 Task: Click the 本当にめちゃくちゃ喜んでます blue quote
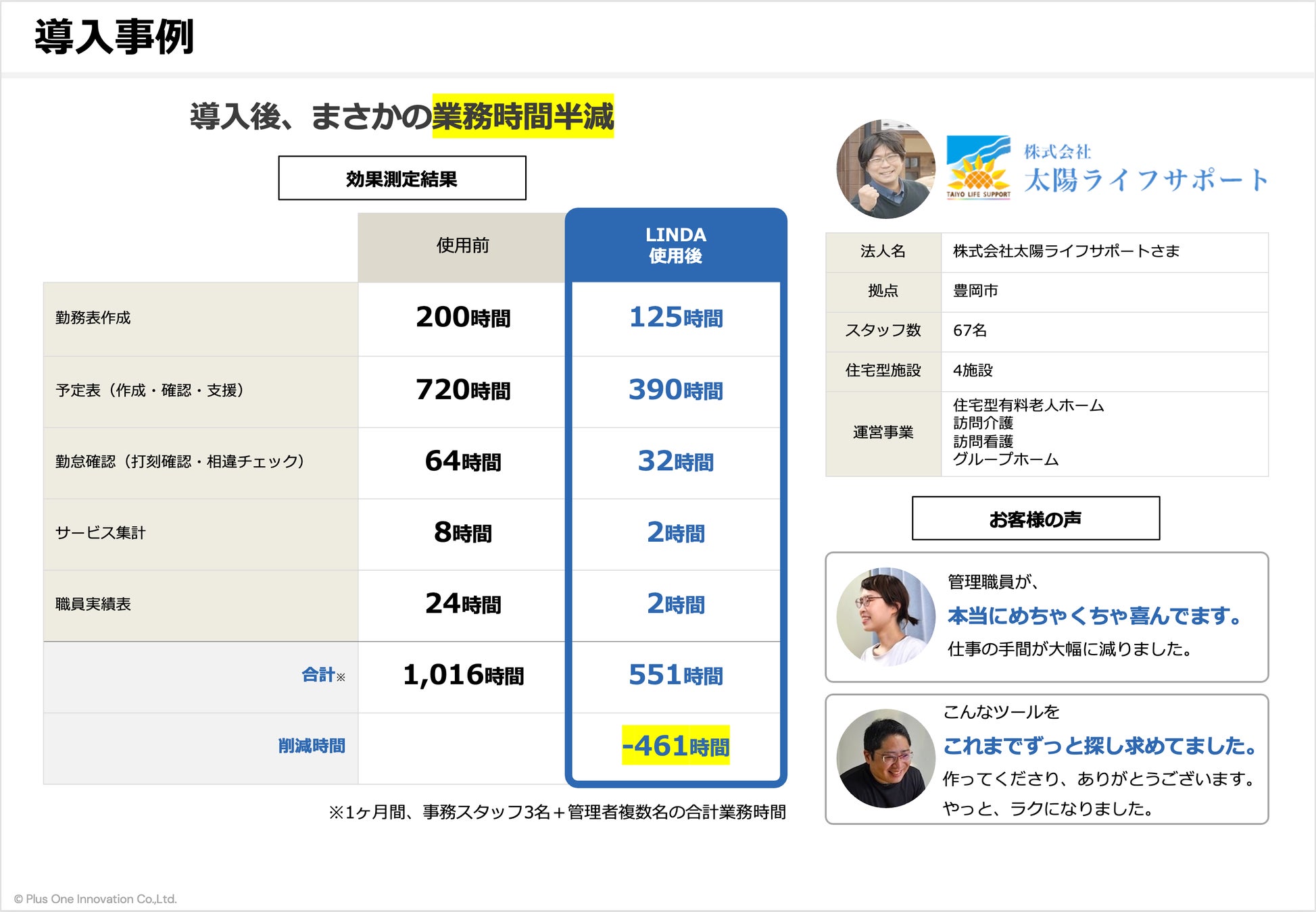(x=1094, y=616)
